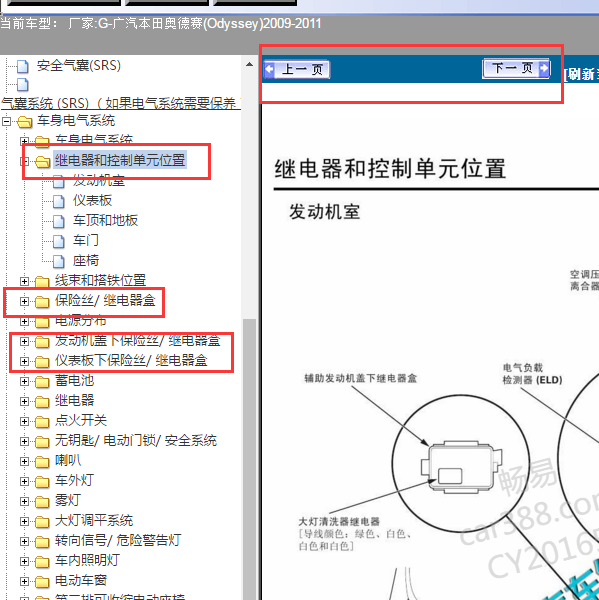Click the 安全气囊(SRS) document icon
The width and height of the screenshot is (599, 600).
[x=23, y=66]
